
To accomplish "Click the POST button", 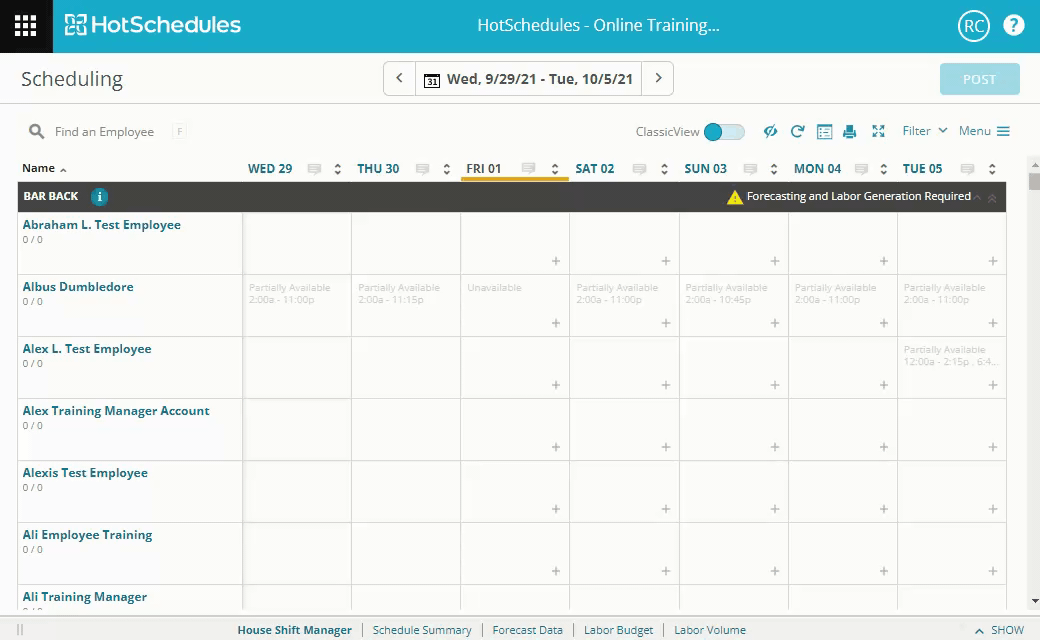I will tap(979, 79).
